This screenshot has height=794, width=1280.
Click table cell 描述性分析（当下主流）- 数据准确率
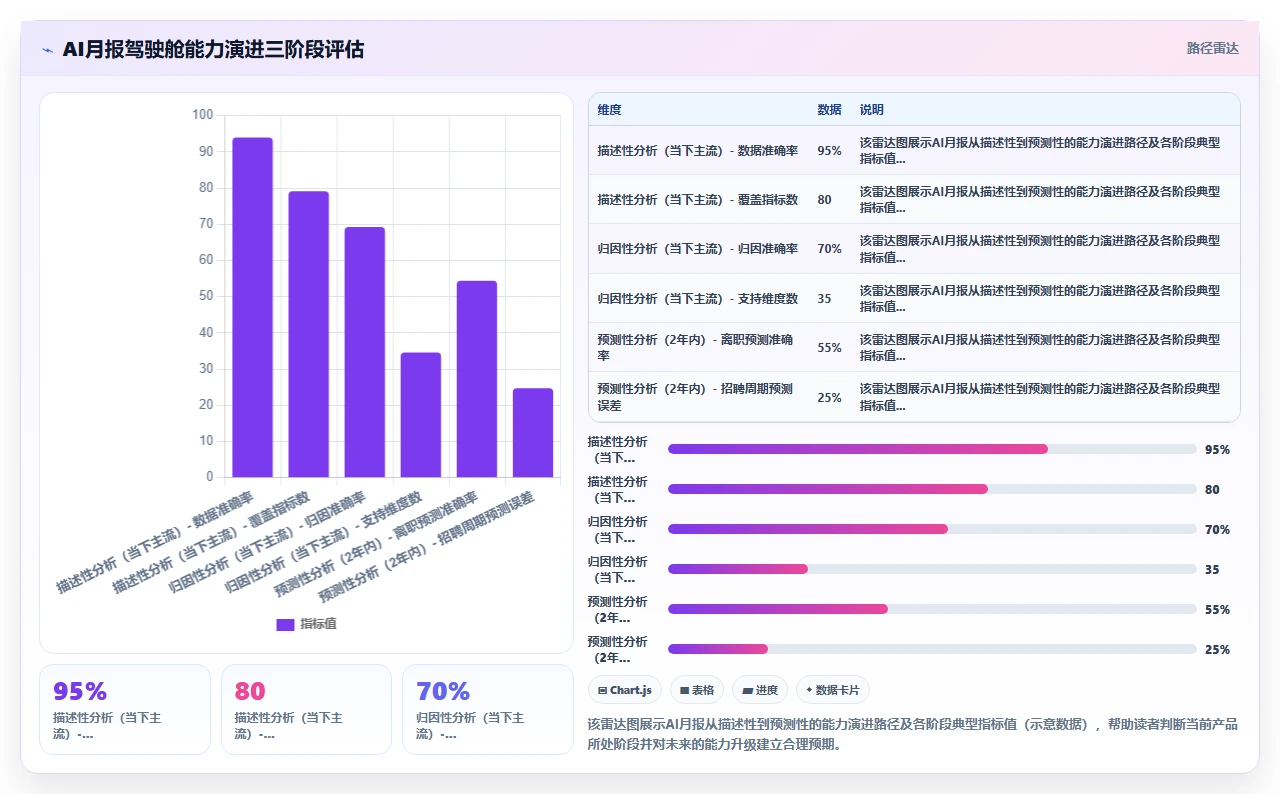coord(698,151)
